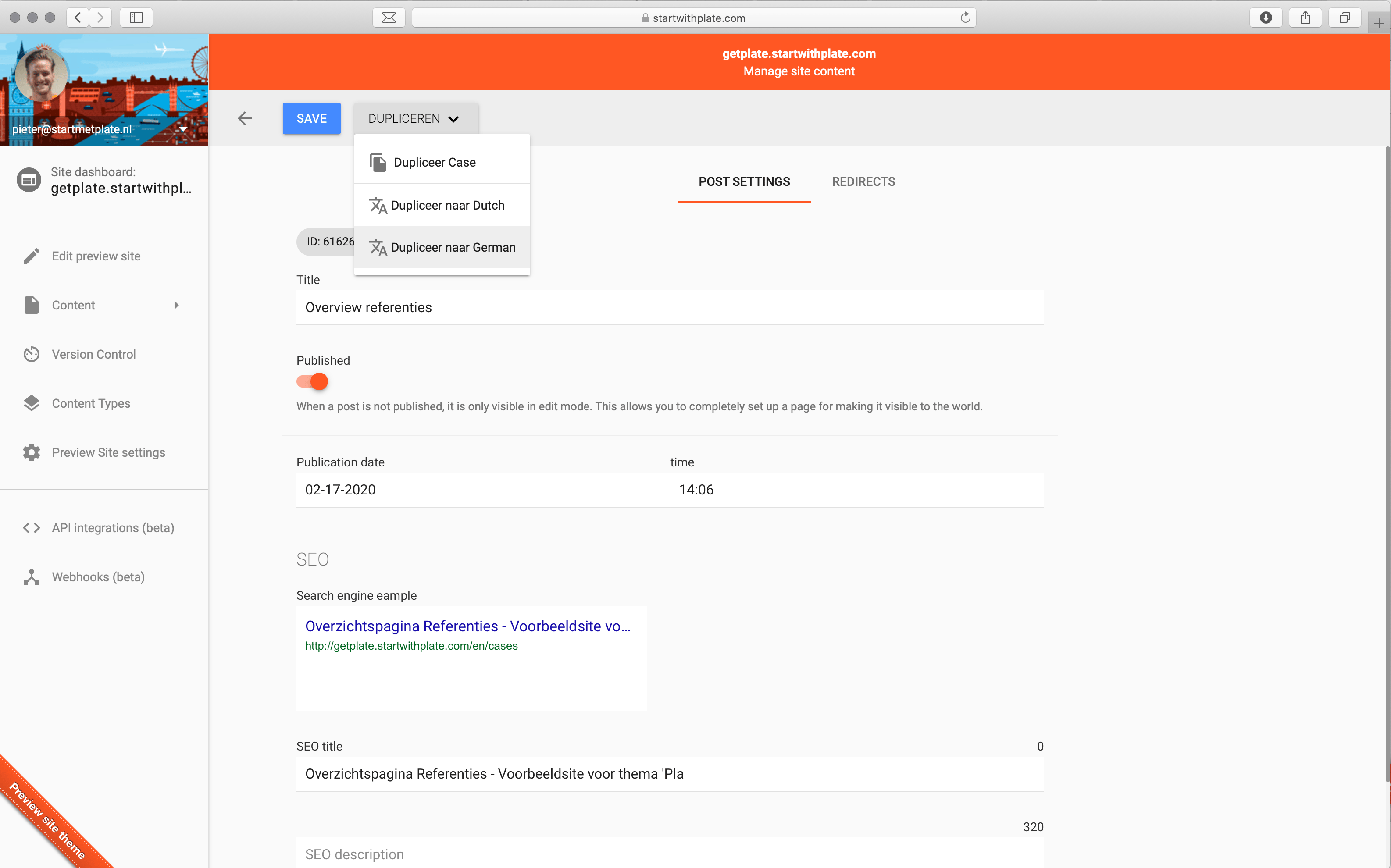Screen dimensions: 1391x868
Task: Click the Version Control clock icon
Action: pyautogui.click(x=32, y=354)
